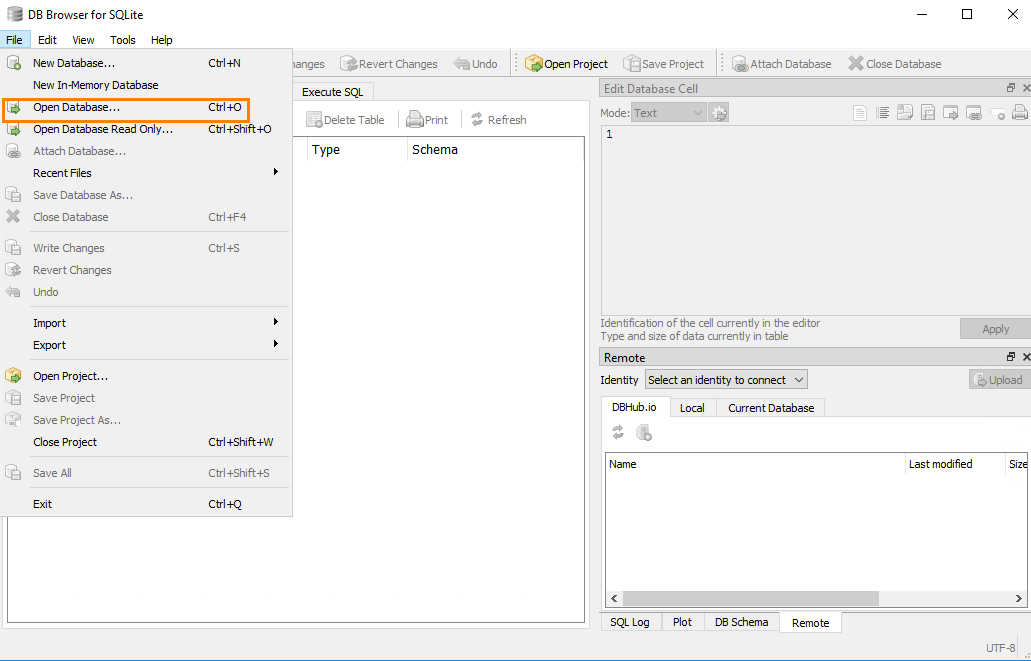Image resolution: width=1031 pixels, height=661 pixels.
Task: Float the Remote panel
Action: (x=1011, y=357)
